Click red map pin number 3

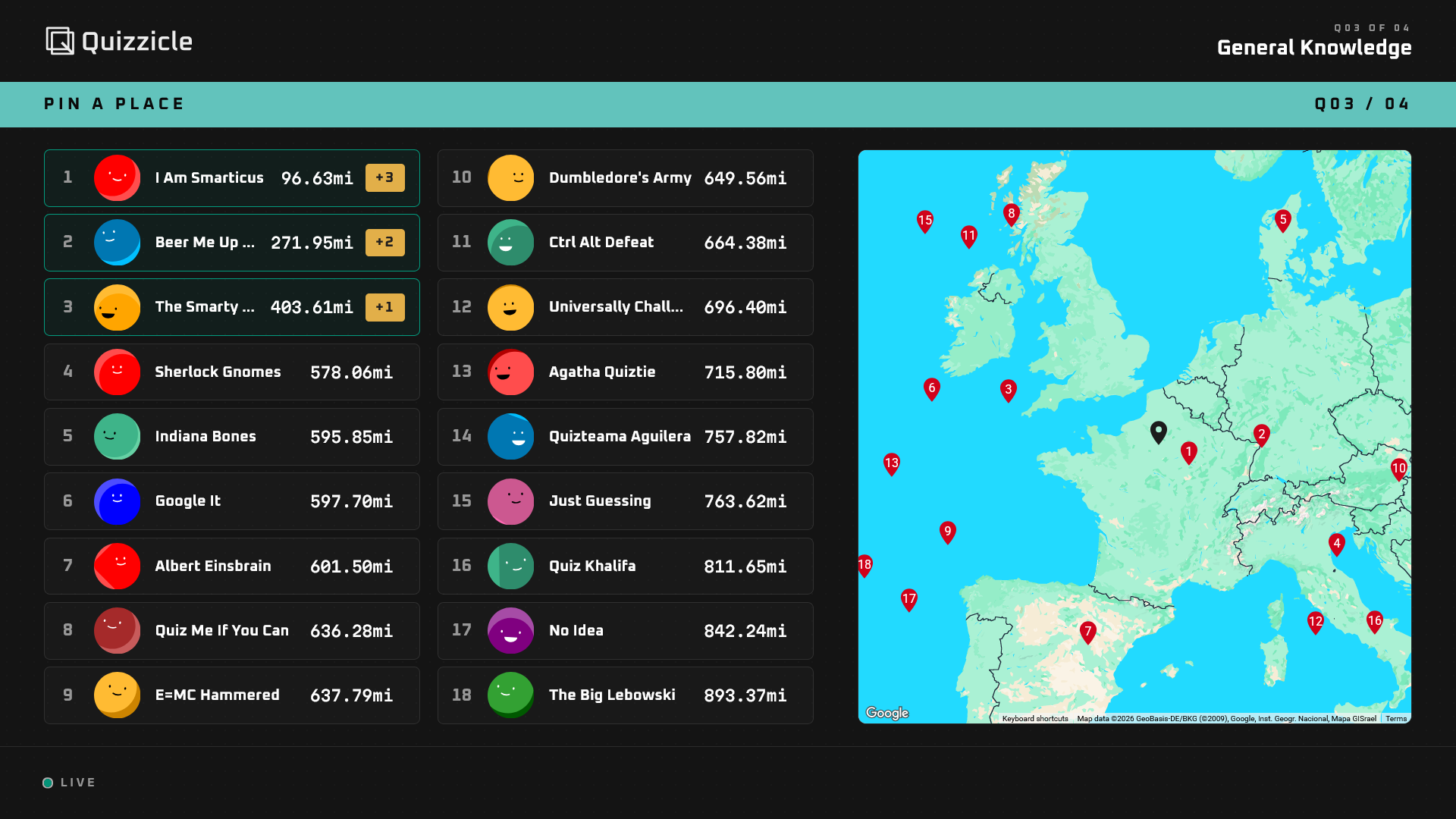pos(1009,391)
